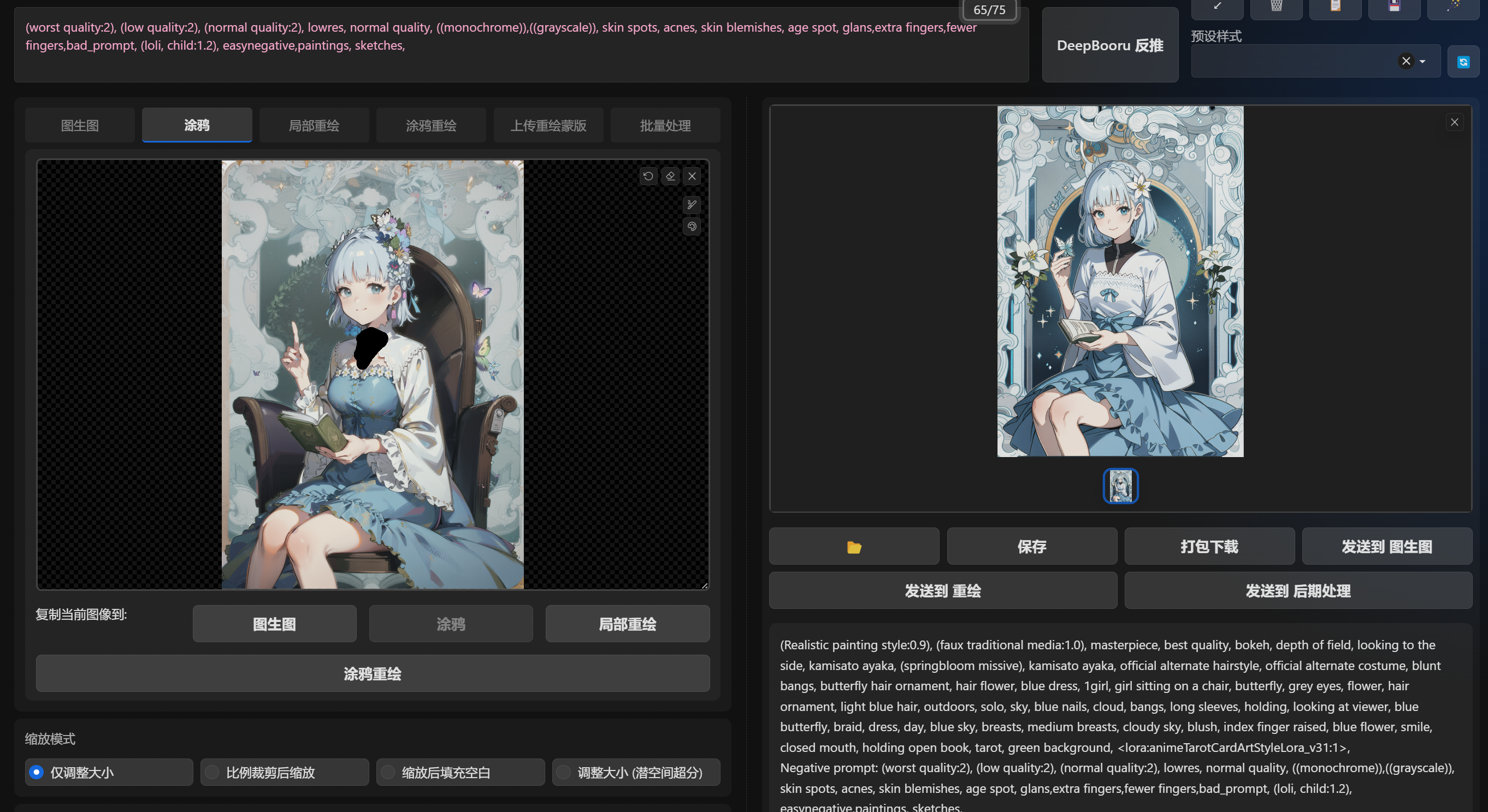
Task: Click the eraser icon on the sketch canvas
Action: click(x=670, y=176)
